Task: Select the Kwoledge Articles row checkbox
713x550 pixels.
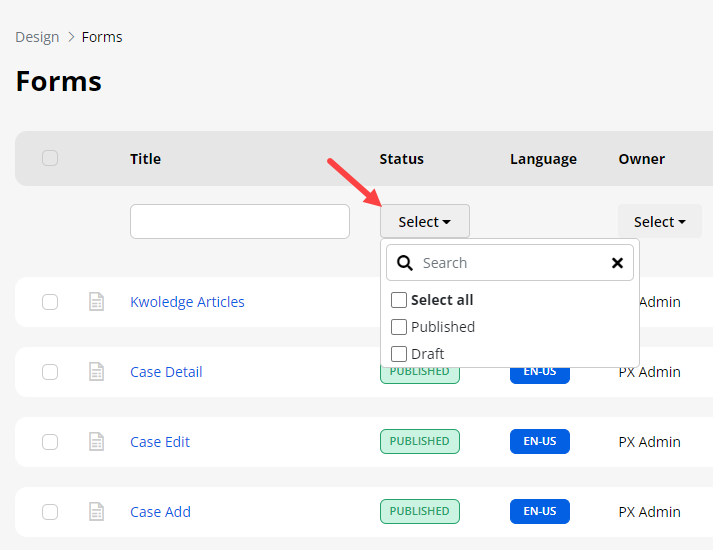Action: [50, 302]
